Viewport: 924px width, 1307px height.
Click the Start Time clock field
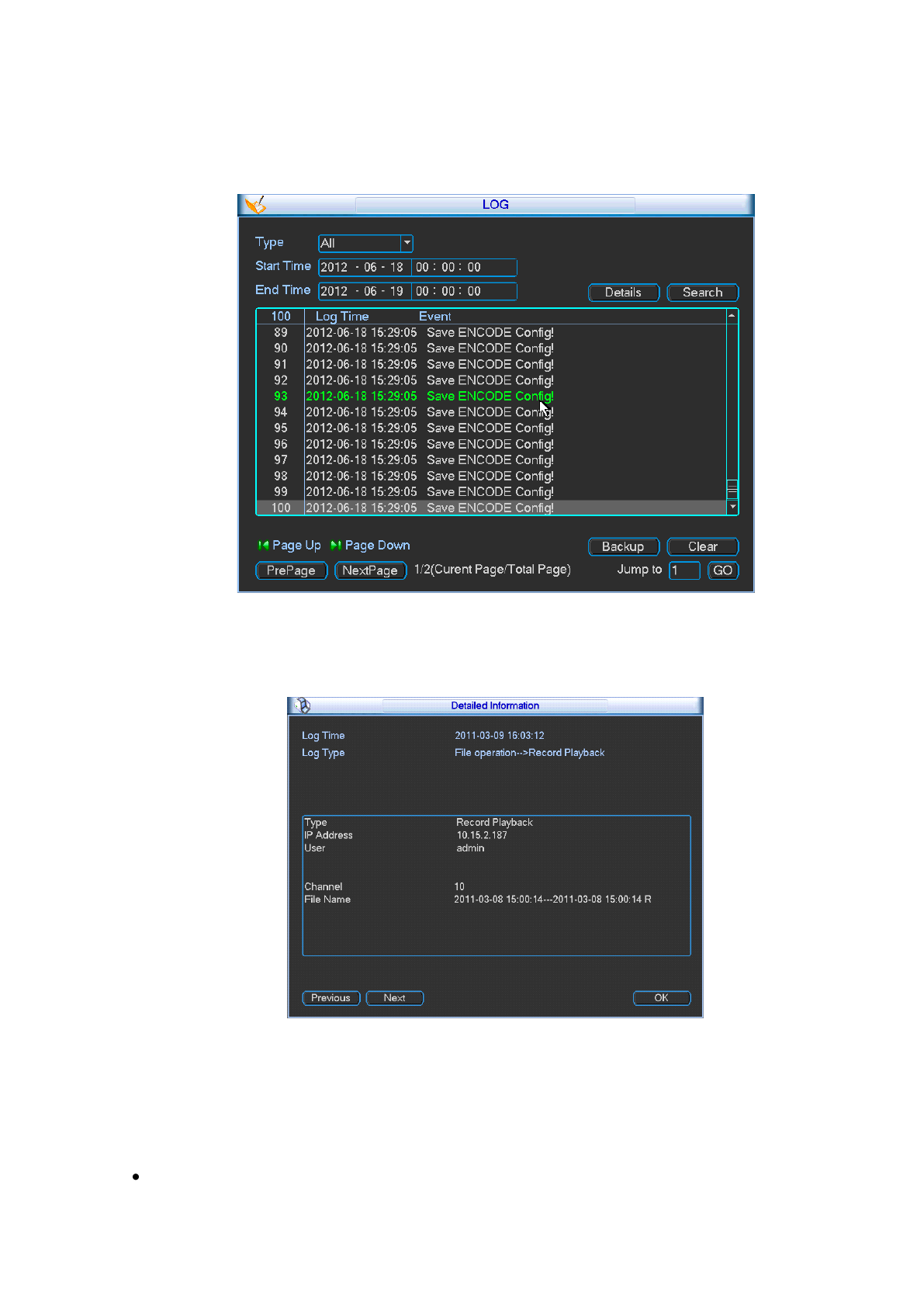[464, 267]
